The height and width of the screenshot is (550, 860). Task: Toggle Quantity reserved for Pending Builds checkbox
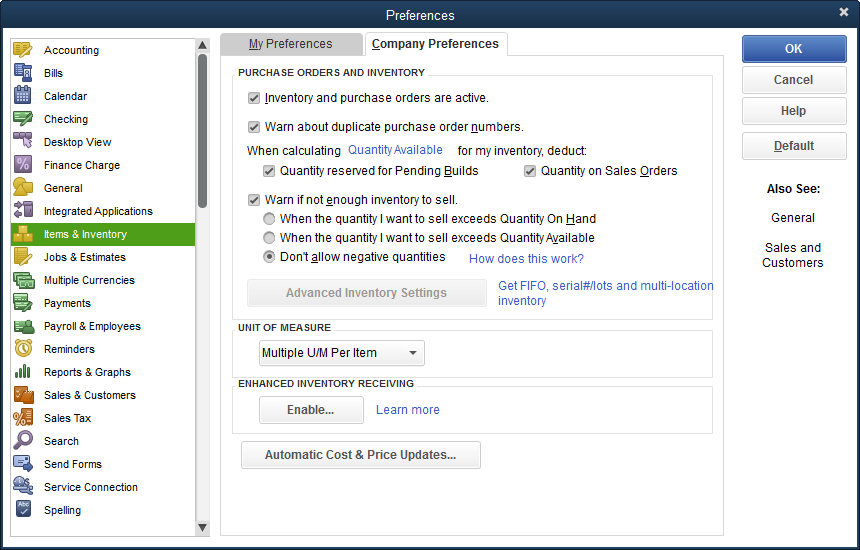269,171
